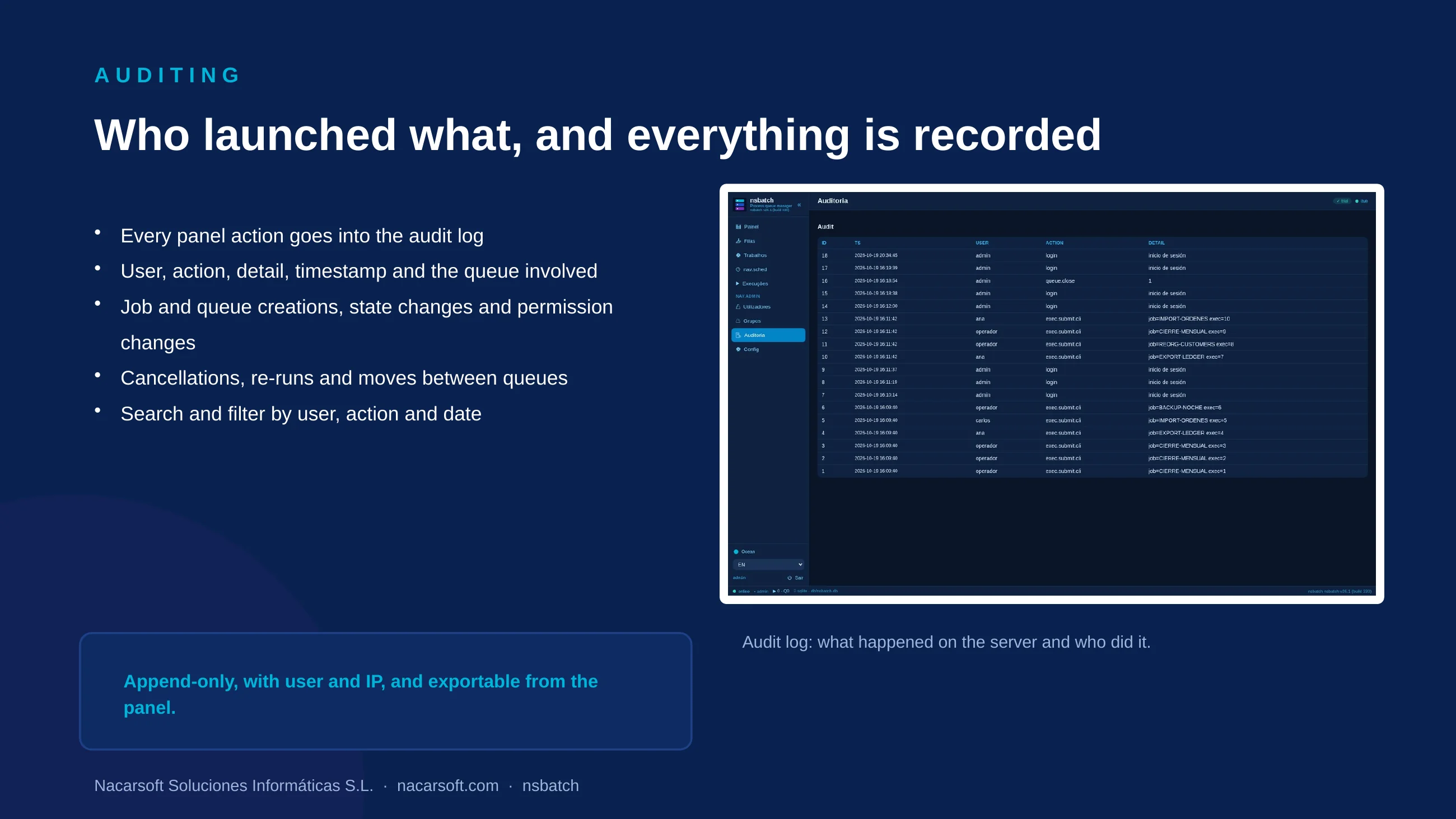This screenshot has height=819, width=1456.
Task: Click the Grupos icon in the sidebar
Action: click(738, 321)
